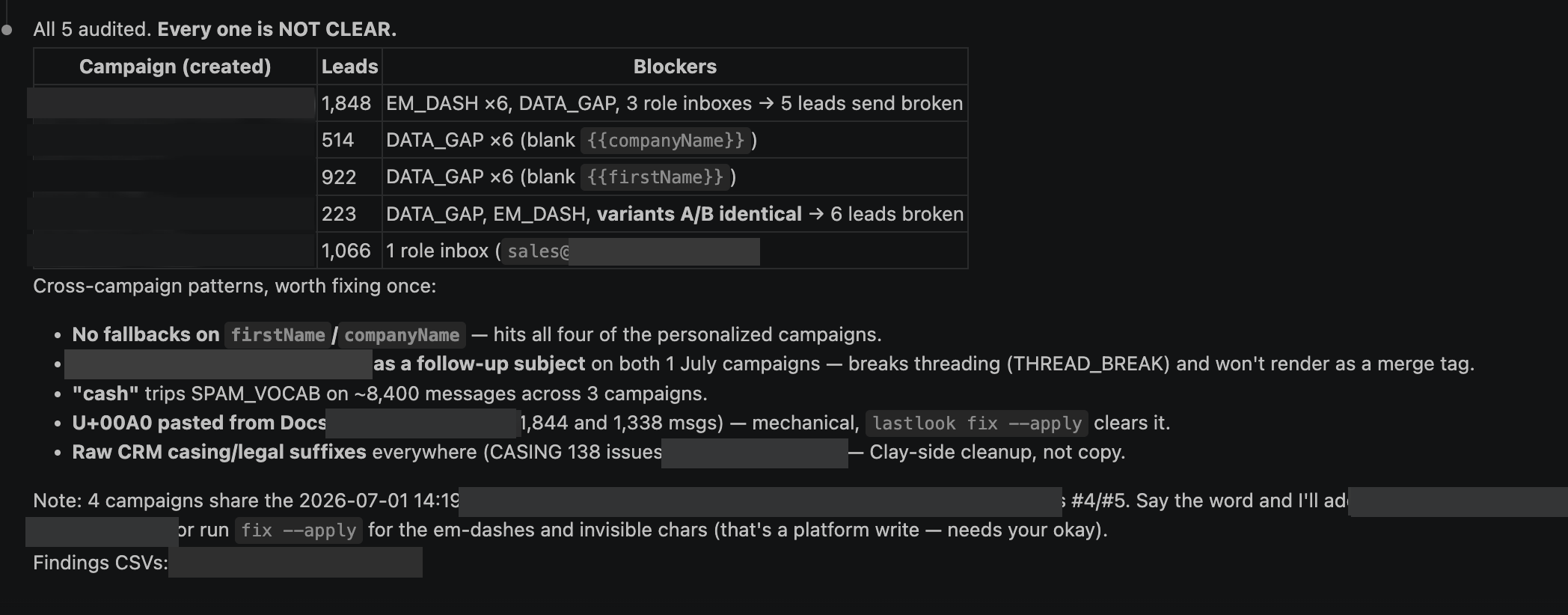Click the 'Leads' column header
1568x615 pixels.
point(349,67)
